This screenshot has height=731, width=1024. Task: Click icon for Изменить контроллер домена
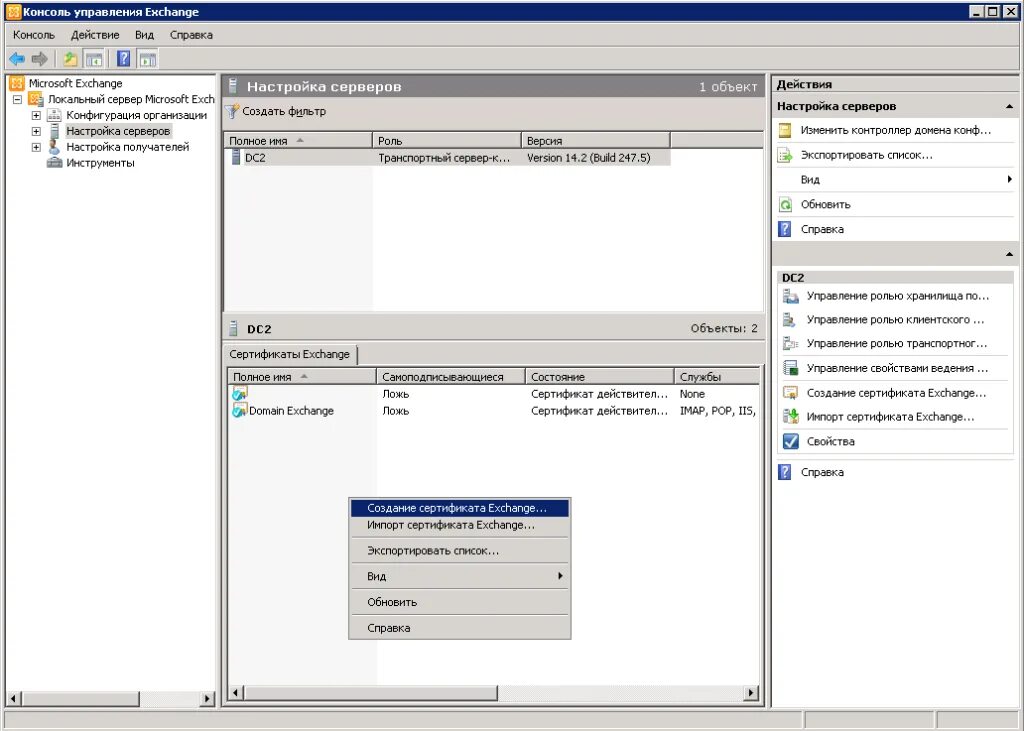(785, 131)
